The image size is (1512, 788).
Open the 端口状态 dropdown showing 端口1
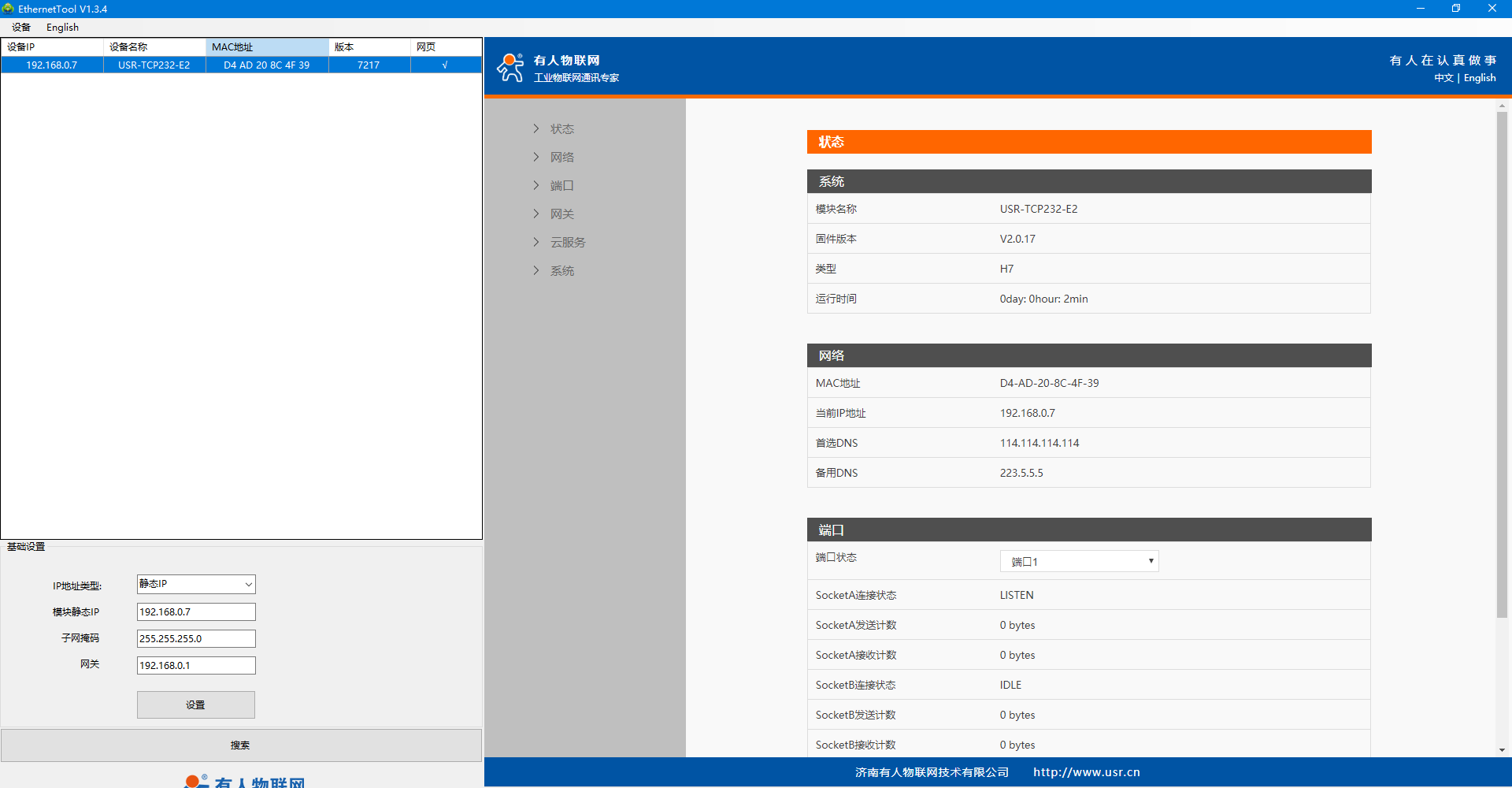[1079, 561]
